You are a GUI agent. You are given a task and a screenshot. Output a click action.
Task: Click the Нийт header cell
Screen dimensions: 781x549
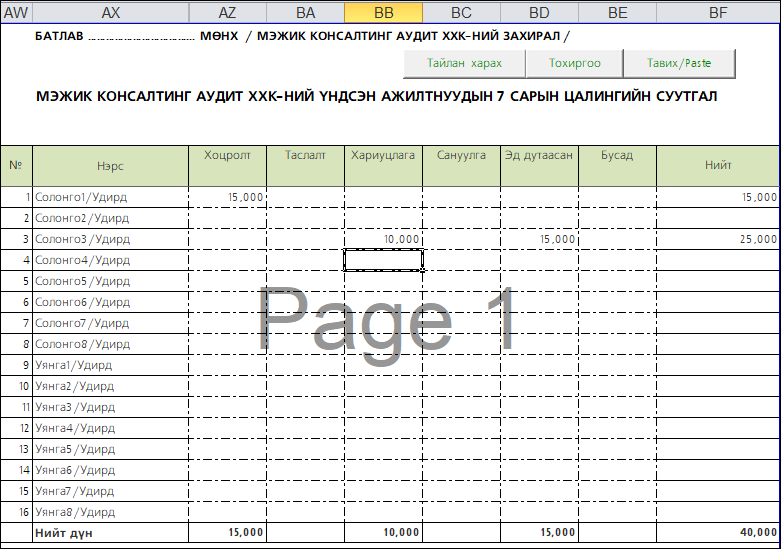(x=718, y=165)
